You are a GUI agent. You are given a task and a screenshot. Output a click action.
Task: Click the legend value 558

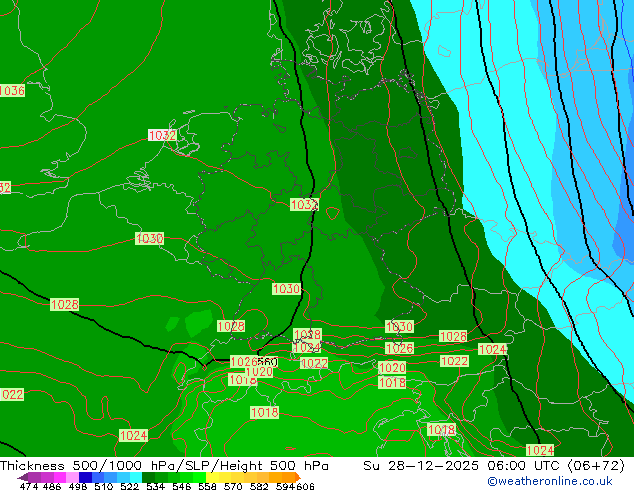tap(207, 486)
